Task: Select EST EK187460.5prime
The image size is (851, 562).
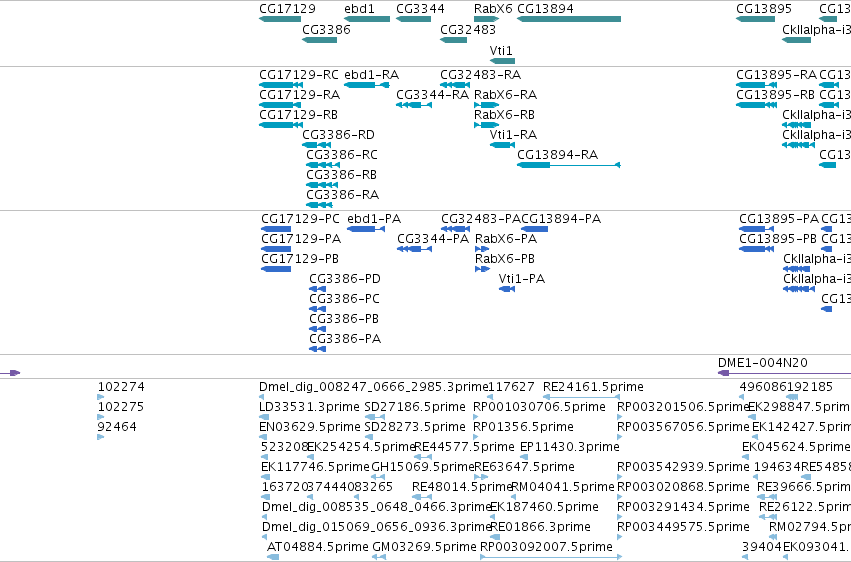Action: (x=544, y=507)
